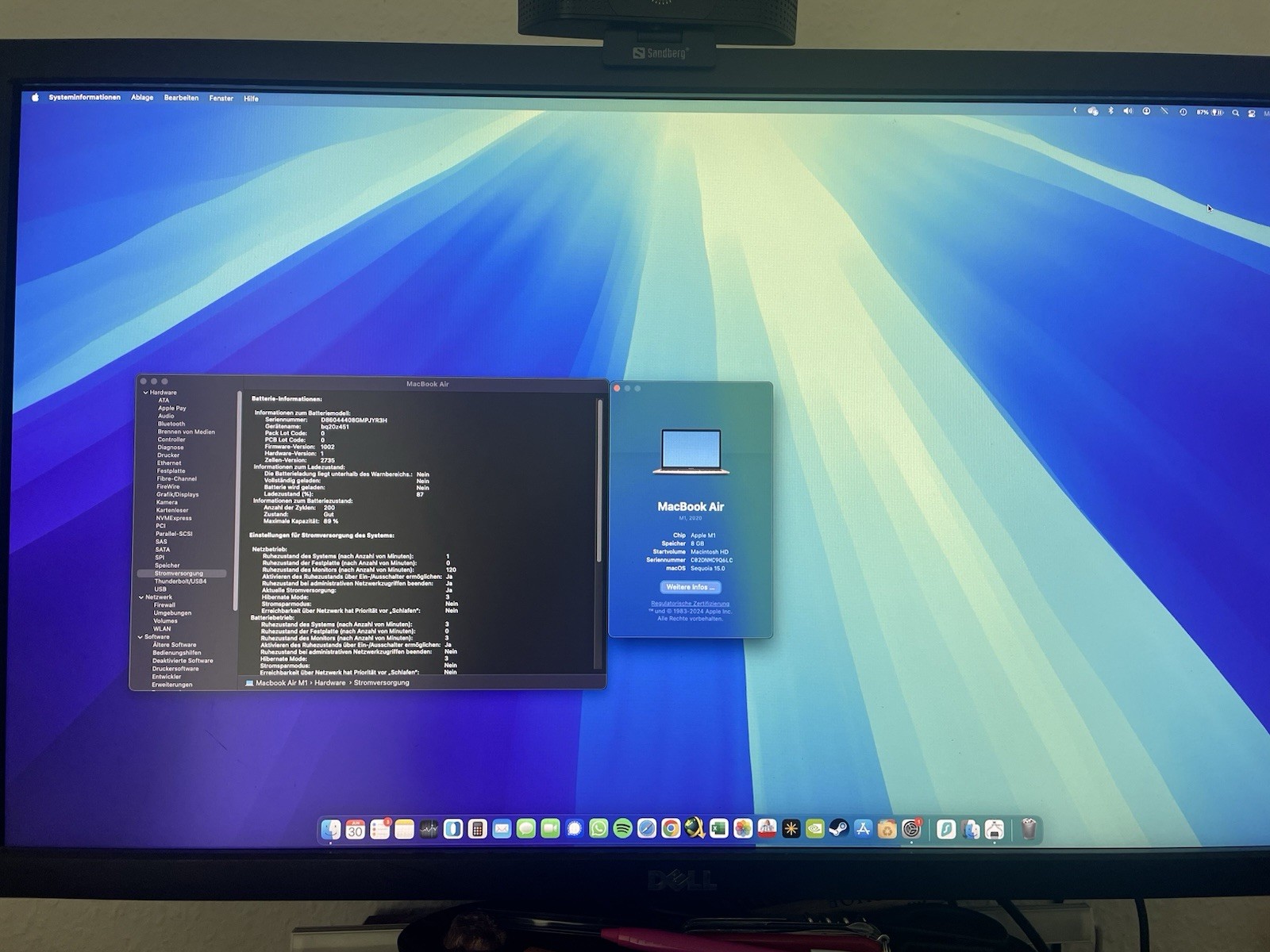1270x952 pixels.
Task: Click the serial number C82DNMC9Q6LC
Action: [711, 560]
